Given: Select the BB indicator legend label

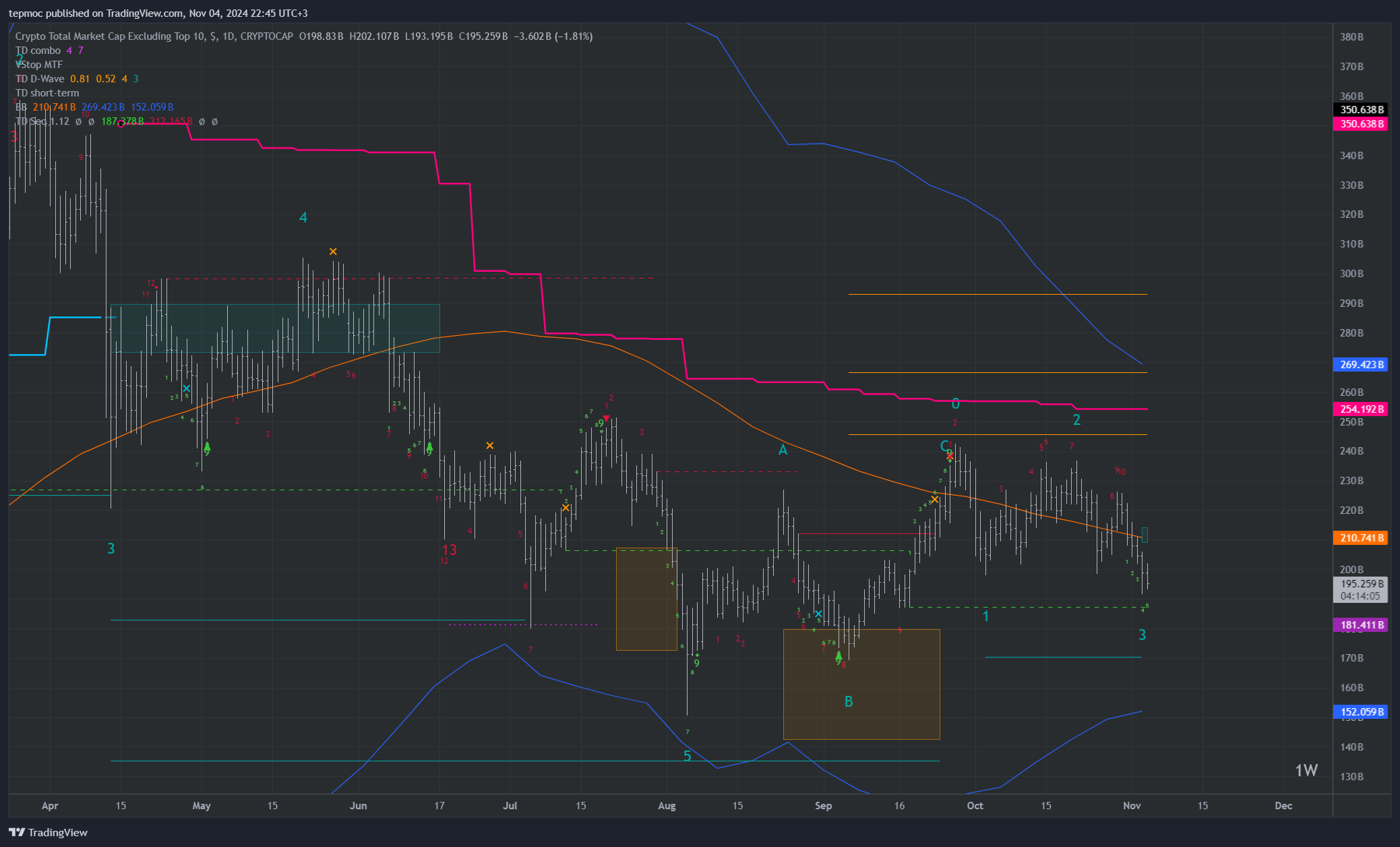Looking at the screenshot, I should 21,107.
